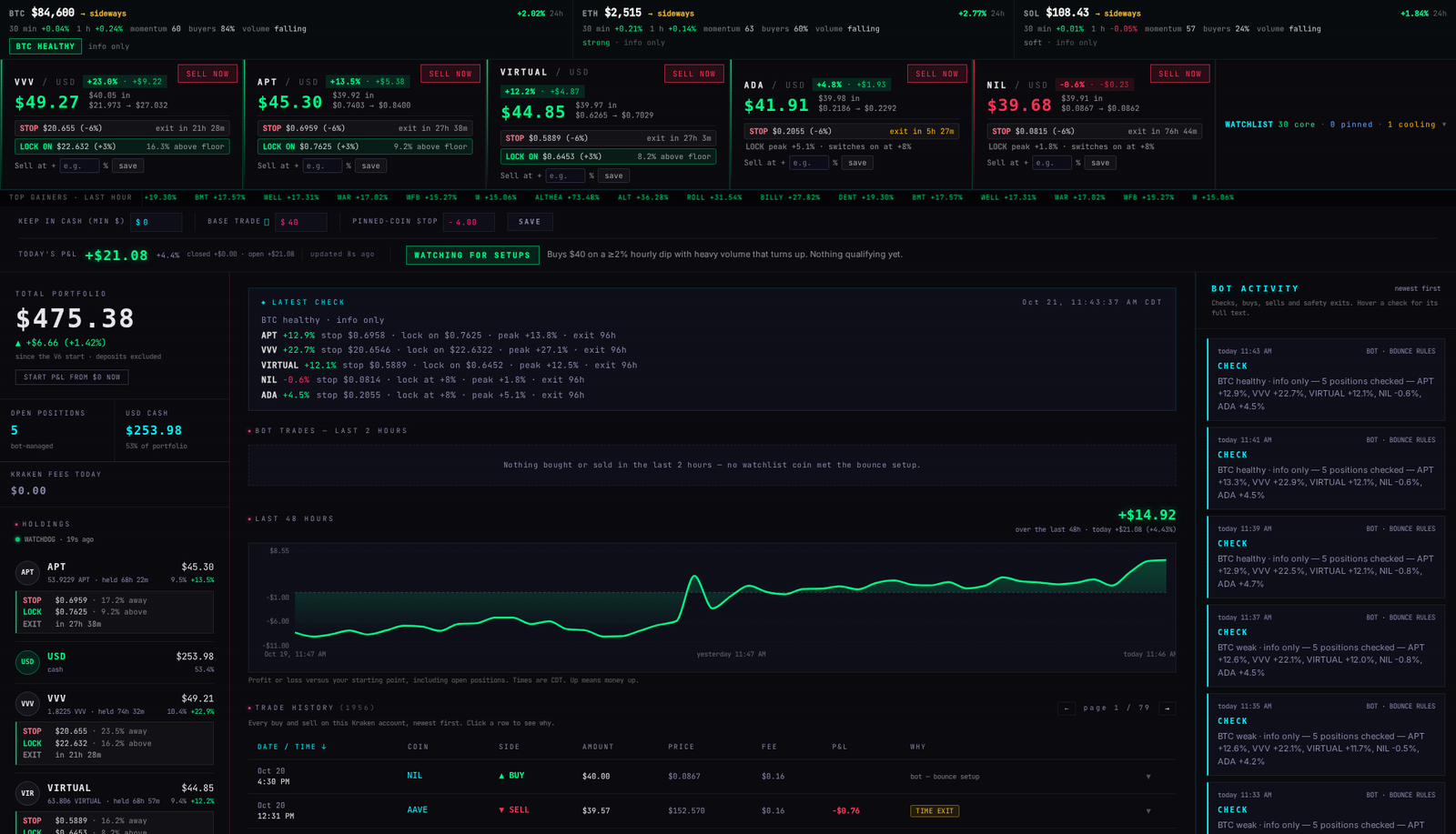Click the TIME EXIT tag in AAVE row
The width and height of the screenshot is (1456, 834).
point(935,810)
